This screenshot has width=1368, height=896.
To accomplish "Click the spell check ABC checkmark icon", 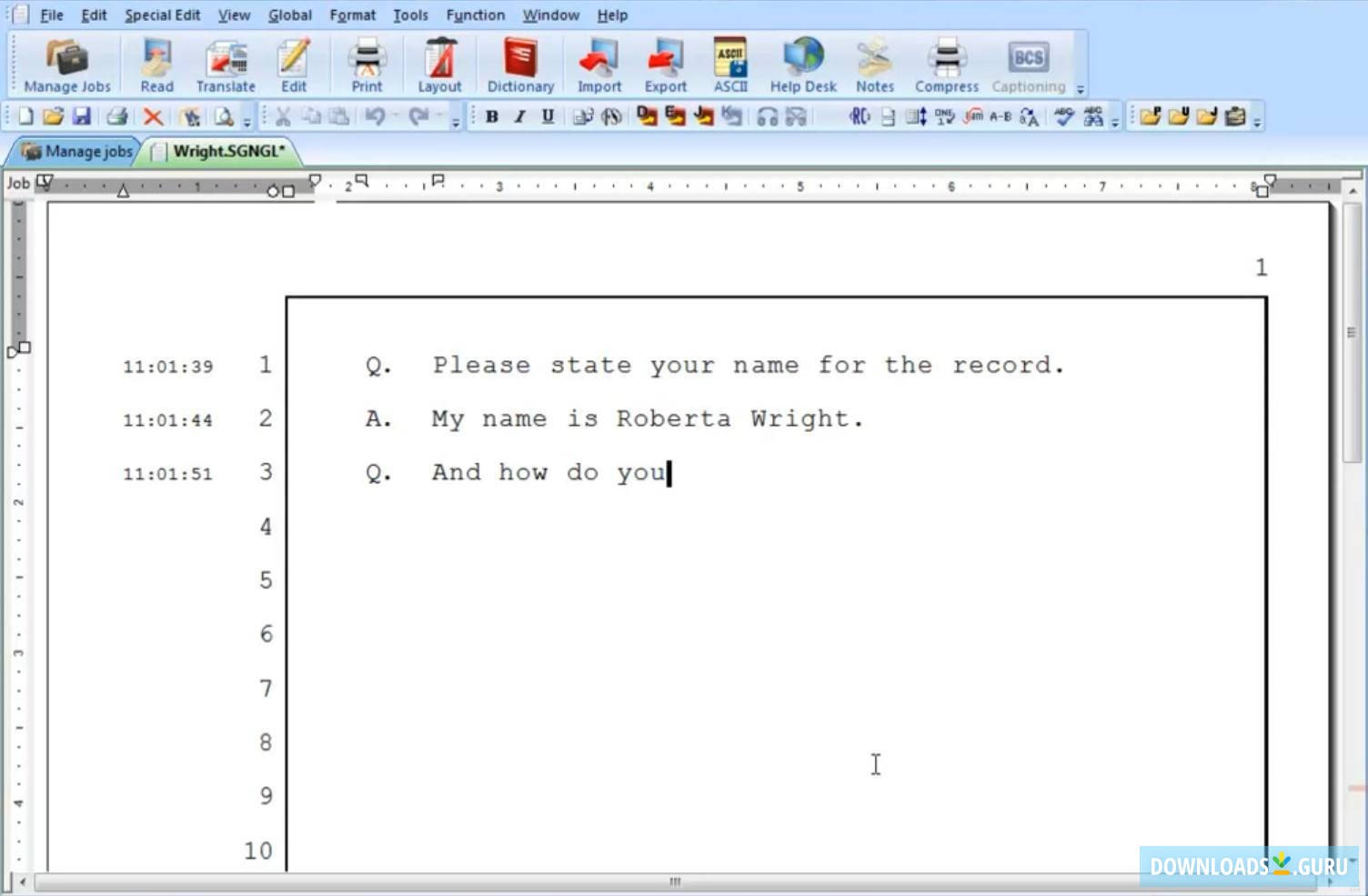I will [1063, 116].
